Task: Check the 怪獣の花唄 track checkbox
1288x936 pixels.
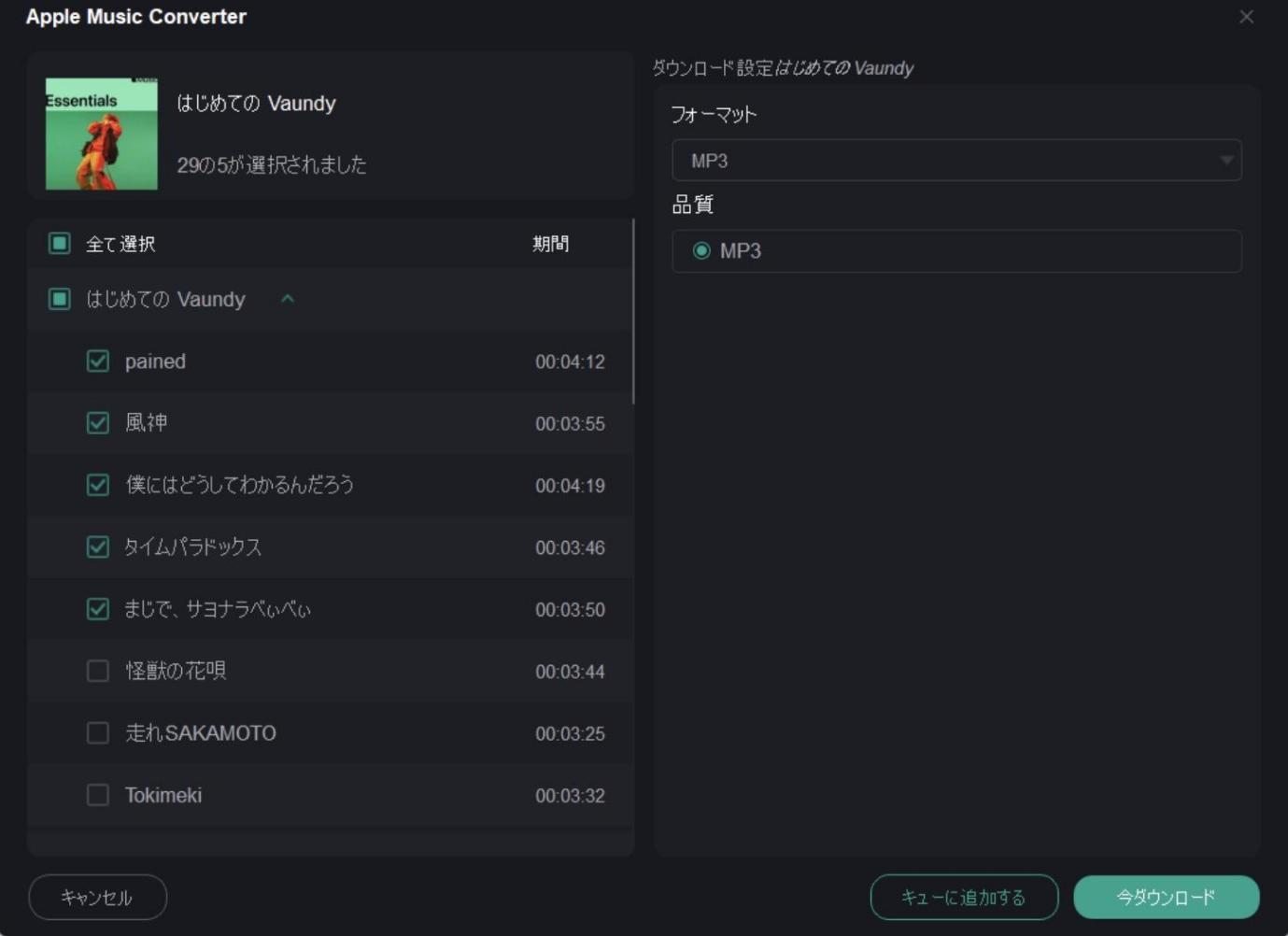Action: tap(98, 671)
